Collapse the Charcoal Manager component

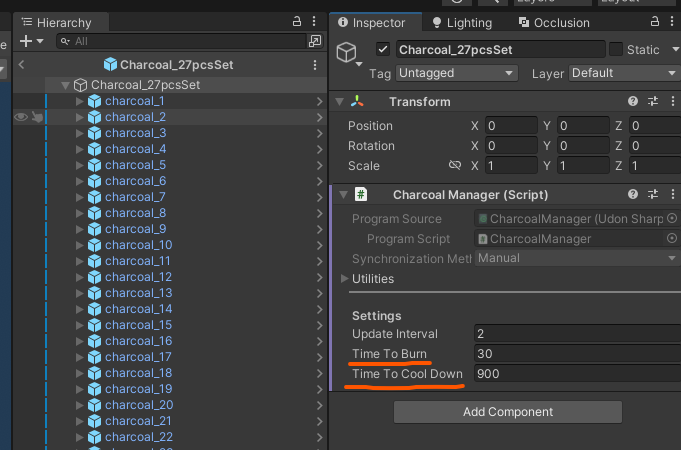(344, 195)
